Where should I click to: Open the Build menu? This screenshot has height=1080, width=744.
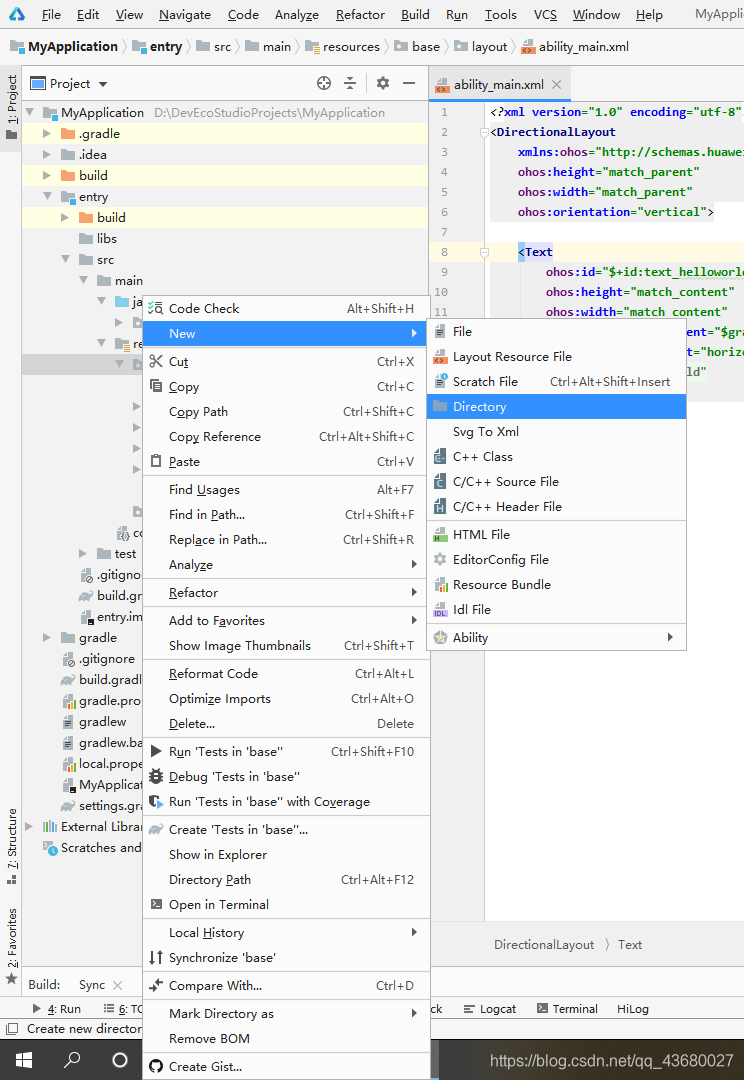[415, 14]
